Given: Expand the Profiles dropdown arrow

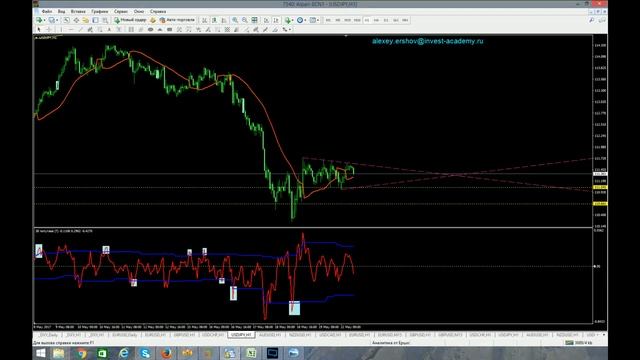Looking at the screenshot, I should pyautogui.click(x=57, y=20).
